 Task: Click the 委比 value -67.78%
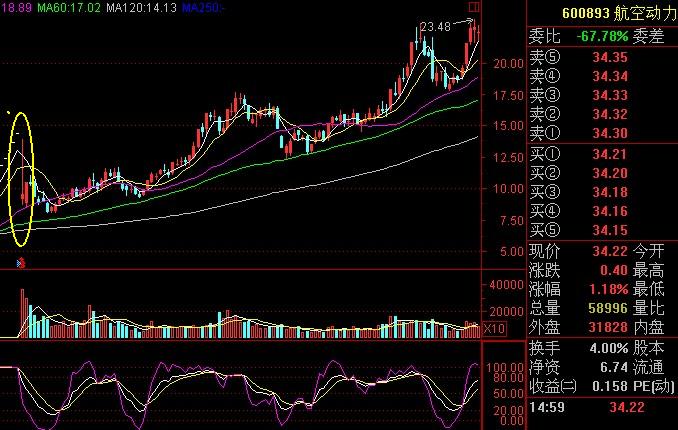point(602,36)
